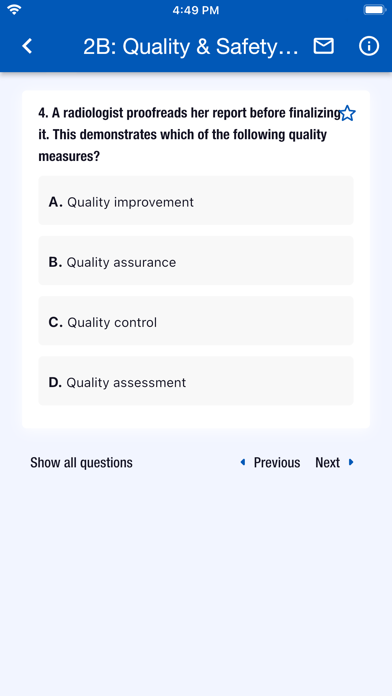Image resolution: width=392 pixels, height=696 pixels.
Task: Bookmark question 4 with the star icon
Action: click(348, 113)
